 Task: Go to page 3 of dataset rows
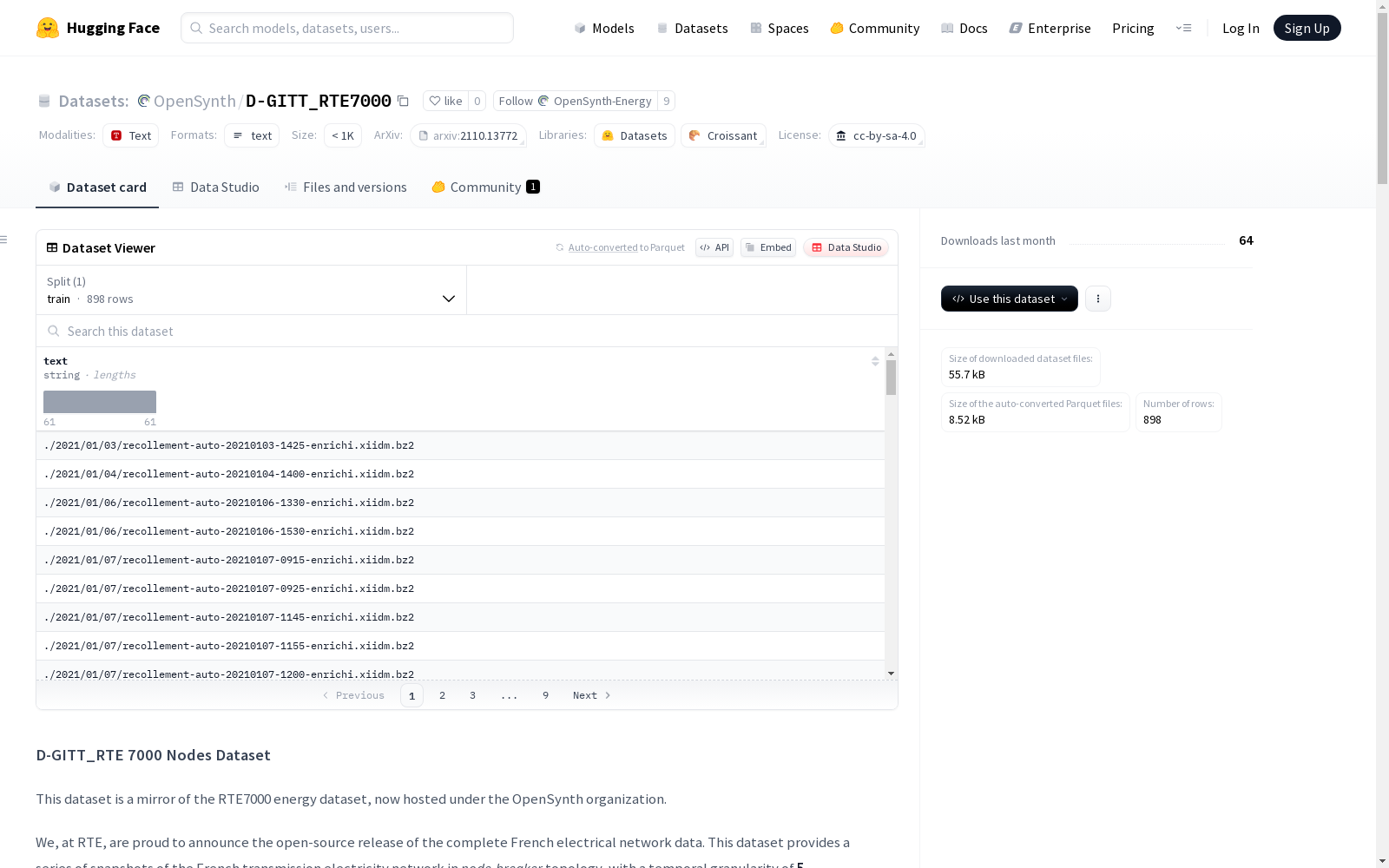point(472,695)
